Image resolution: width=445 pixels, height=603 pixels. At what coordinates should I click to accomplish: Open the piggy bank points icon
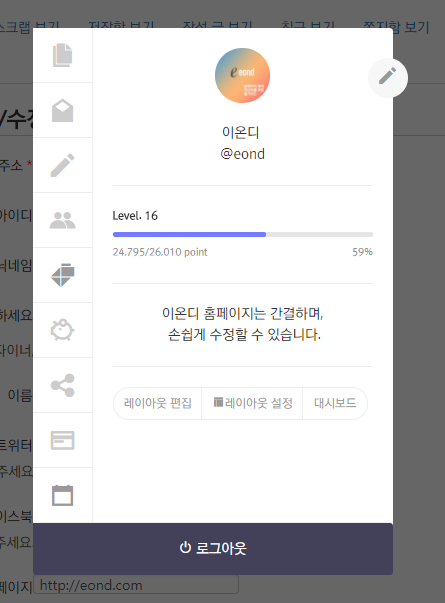(62, 330)
